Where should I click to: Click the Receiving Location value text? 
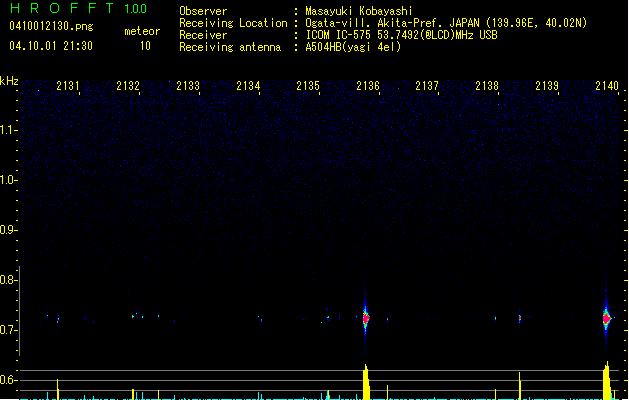point(446,23)
